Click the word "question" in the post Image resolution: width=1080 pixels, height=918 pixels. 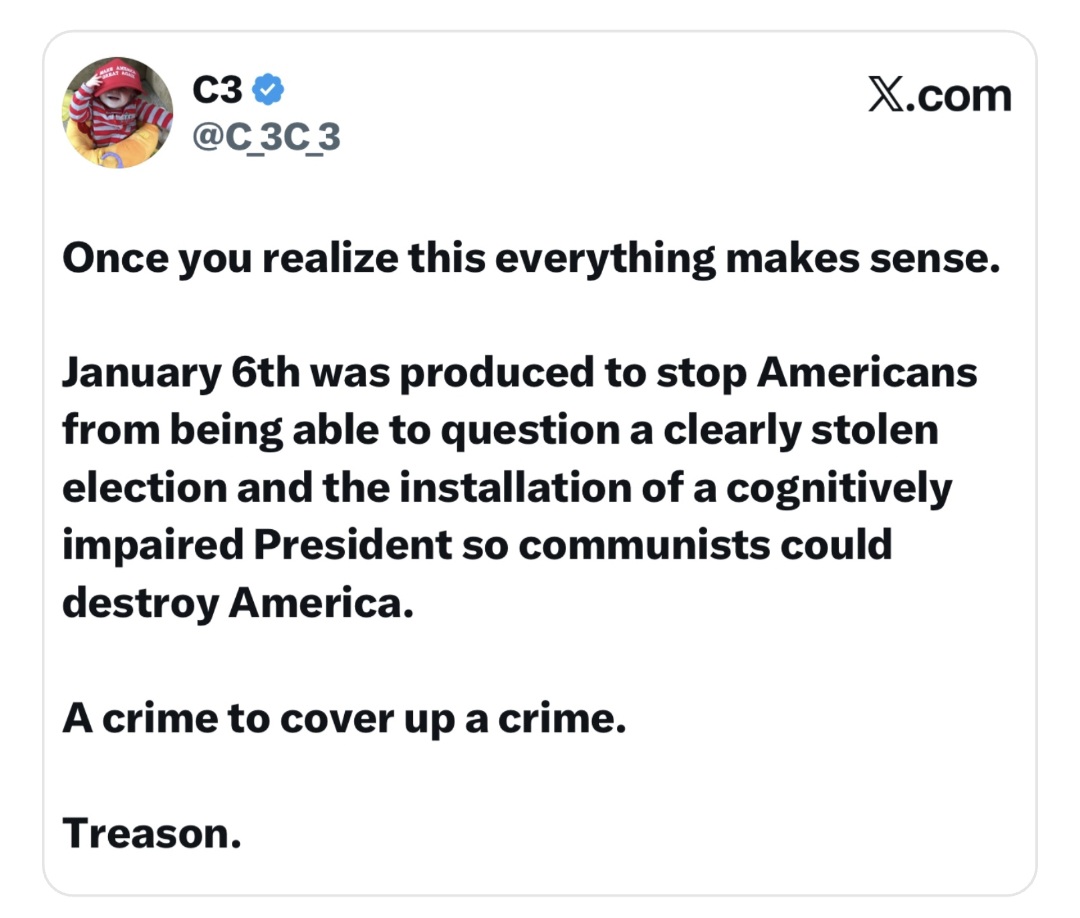(x=516, y=432)
